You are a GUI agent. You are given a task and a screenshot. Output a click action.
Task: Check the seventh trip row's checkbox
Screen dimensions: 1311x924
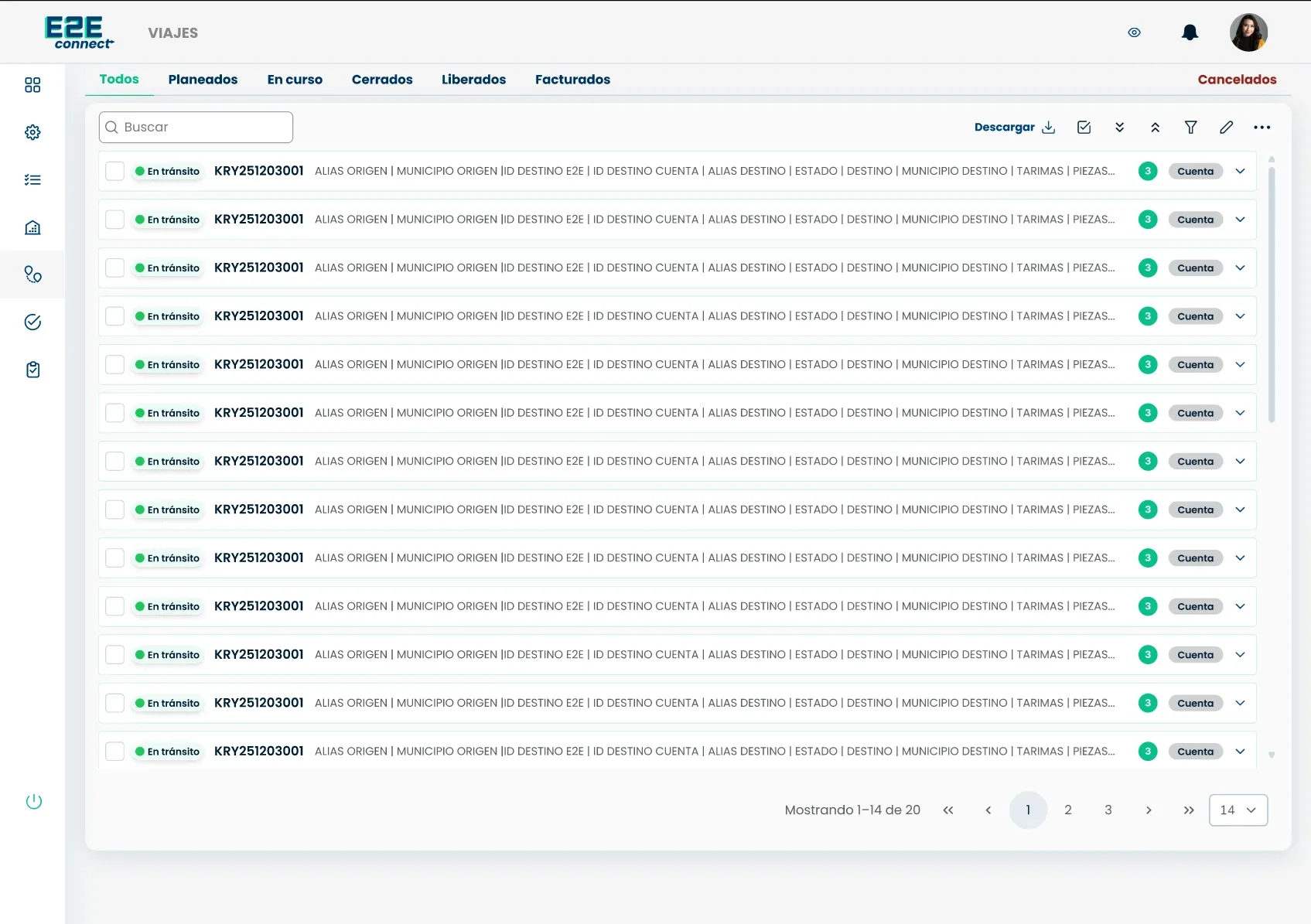pos(115,461)
